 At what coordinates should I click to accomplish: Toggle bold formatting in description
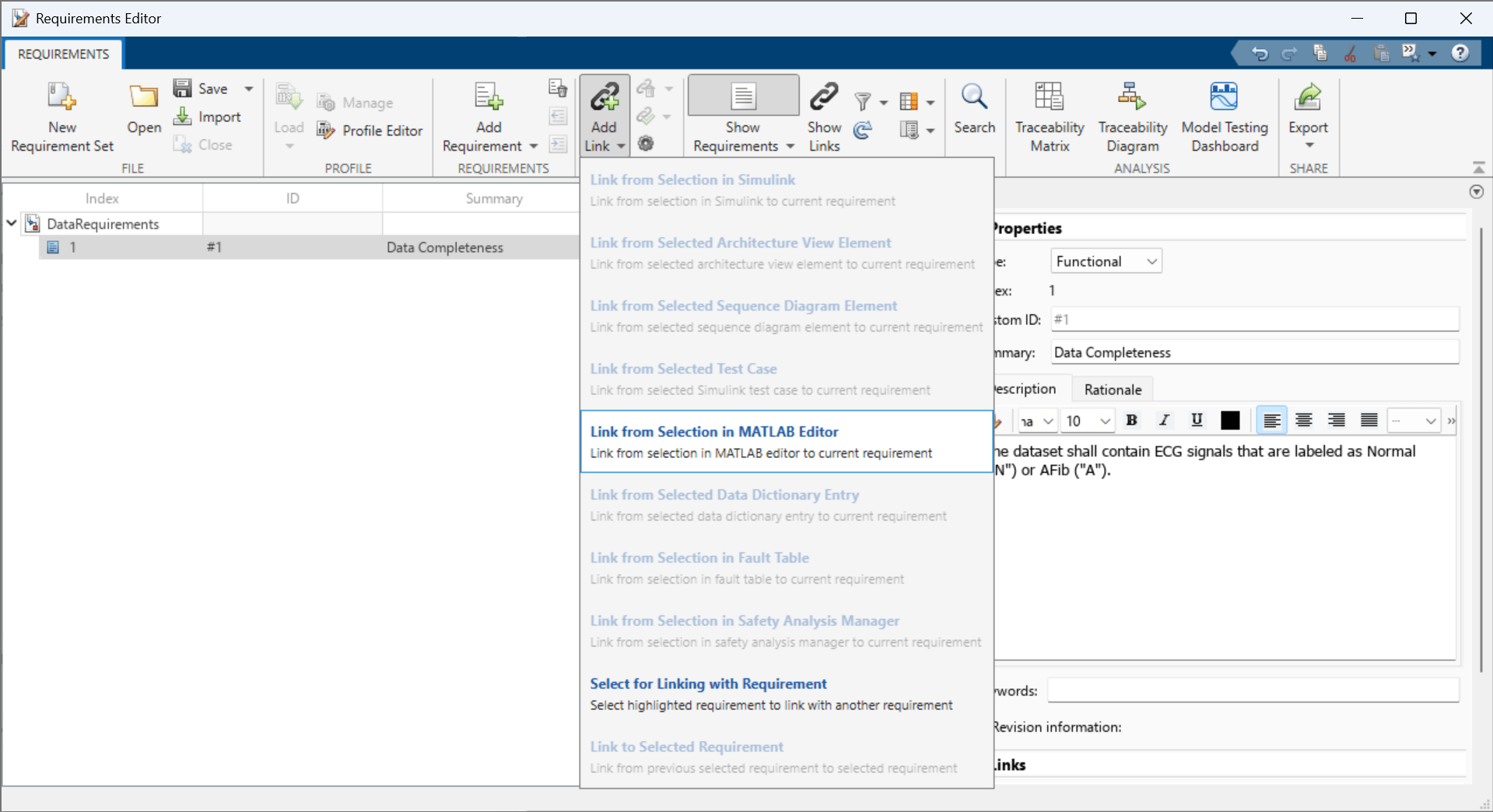pyautogui.click(x=1131, y=420)
